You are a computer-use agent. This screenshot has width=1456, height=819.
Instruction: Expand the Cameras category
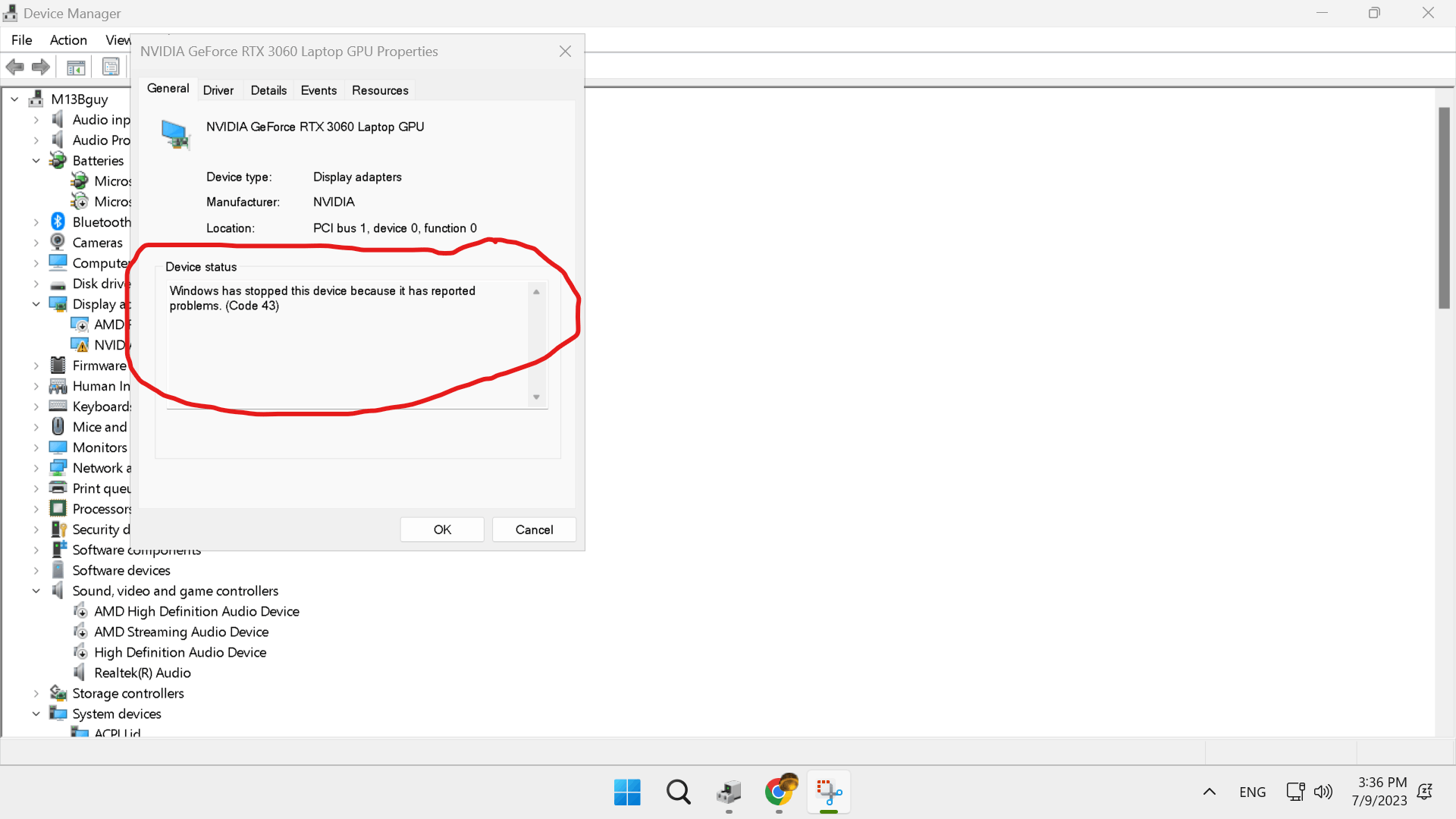point(36,242)
